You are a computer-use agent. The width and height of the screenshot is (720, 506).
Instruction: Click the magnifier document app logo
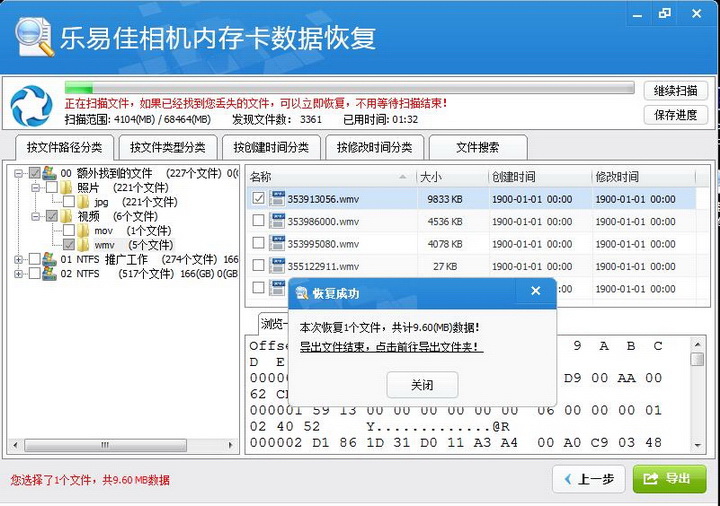pos(34,37)
